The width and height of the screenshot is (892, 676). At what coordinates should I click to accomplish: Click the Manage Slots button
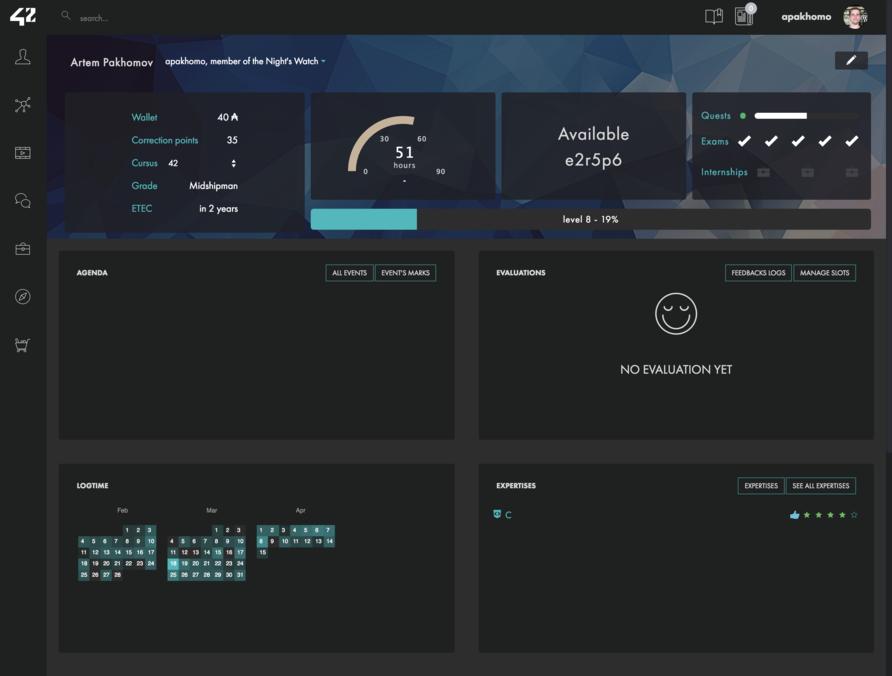click(824, 273)
